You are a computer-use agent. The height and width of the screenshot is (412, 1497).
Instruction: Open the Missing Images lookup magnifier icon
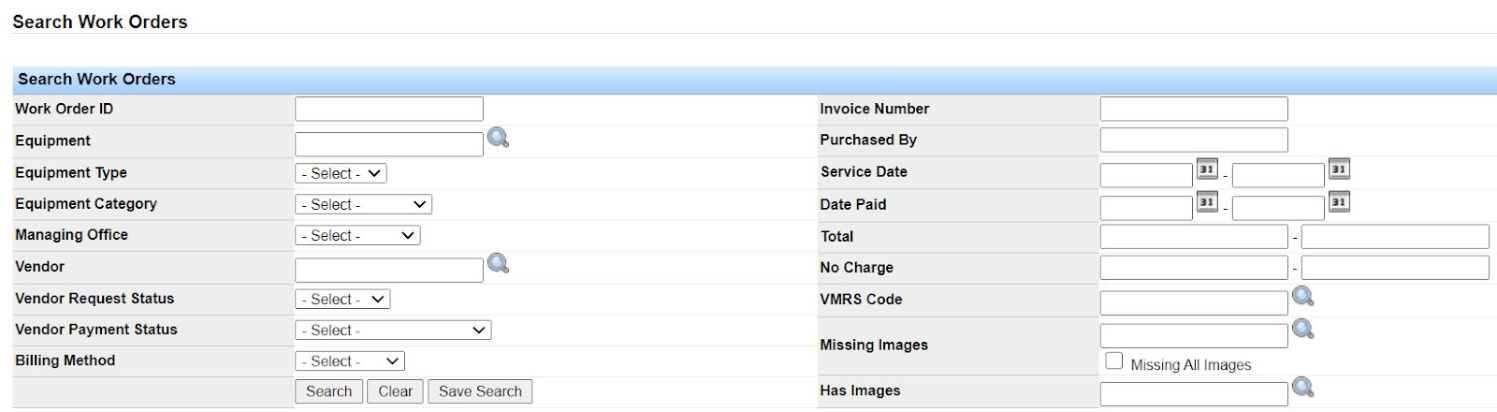[x=1302, y=328]
